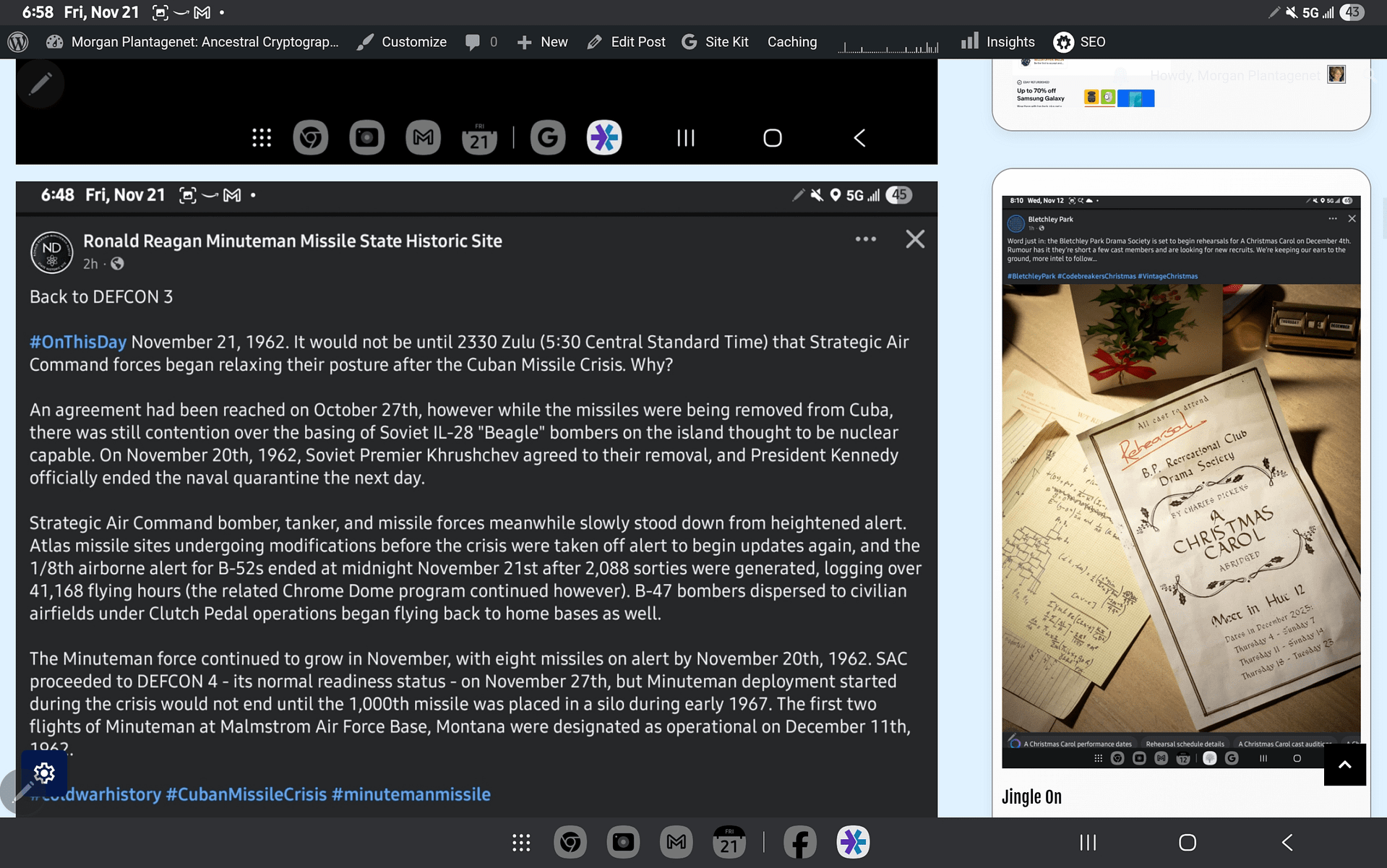Screen dimensions: 1387x868
Task: Open options menu on the Bletchley Park post
Action: [1332, 218]
